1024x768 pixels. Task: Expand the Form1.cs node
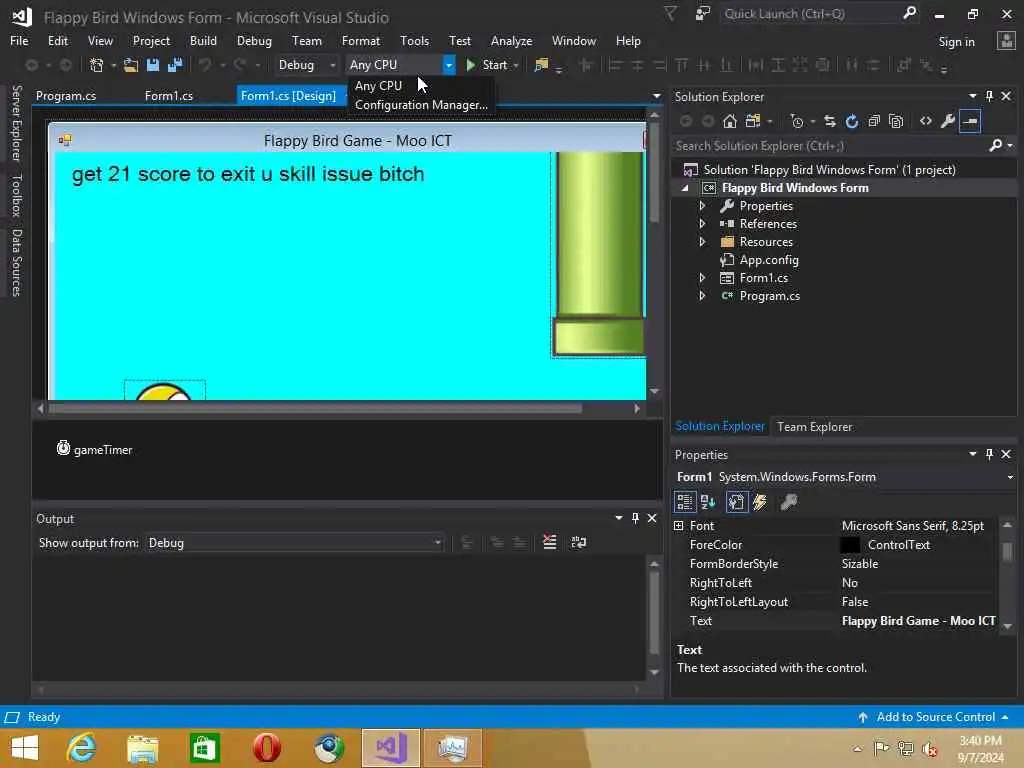coord(702,278)
